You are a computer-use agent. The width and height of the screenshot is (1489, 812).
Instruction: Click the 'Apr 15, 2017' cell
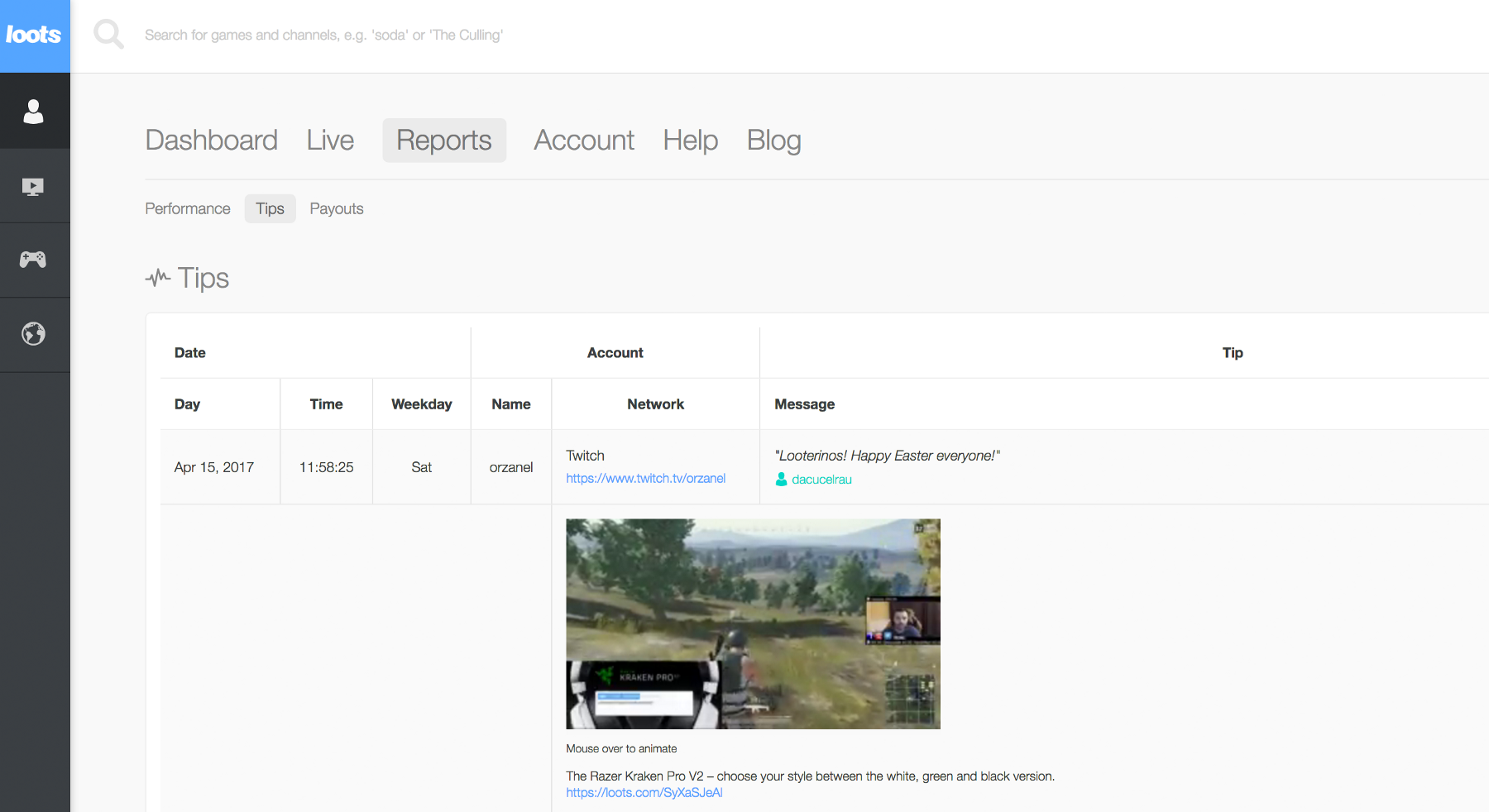(214, 467)
